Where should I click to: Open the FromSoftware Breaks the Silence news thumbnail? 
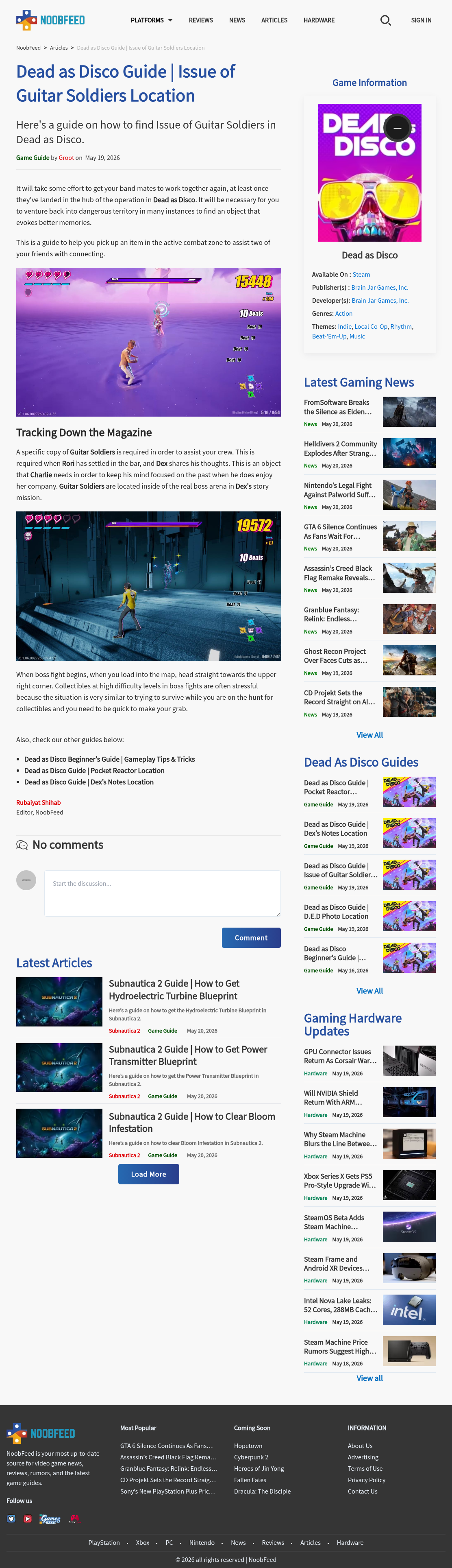click(x=409, y=411)
